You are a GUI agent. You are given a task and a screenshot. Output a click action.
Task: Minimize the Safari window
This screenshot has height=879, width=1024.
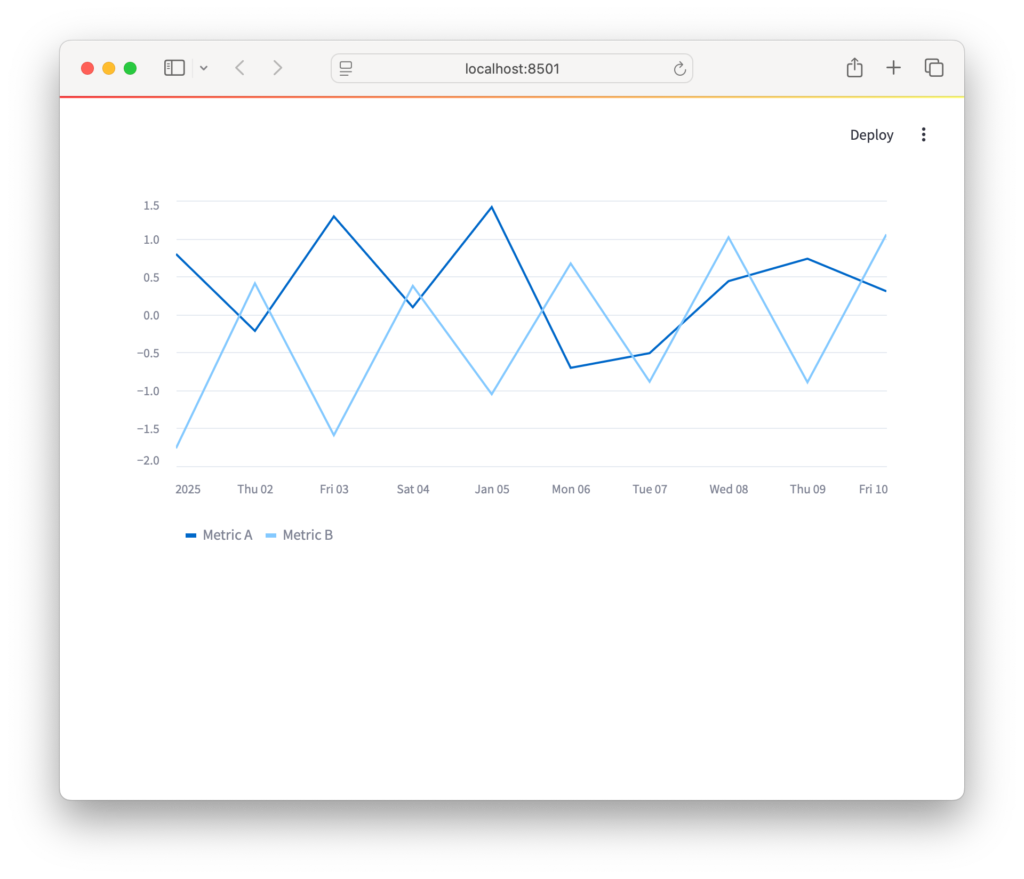pos(109,68)
